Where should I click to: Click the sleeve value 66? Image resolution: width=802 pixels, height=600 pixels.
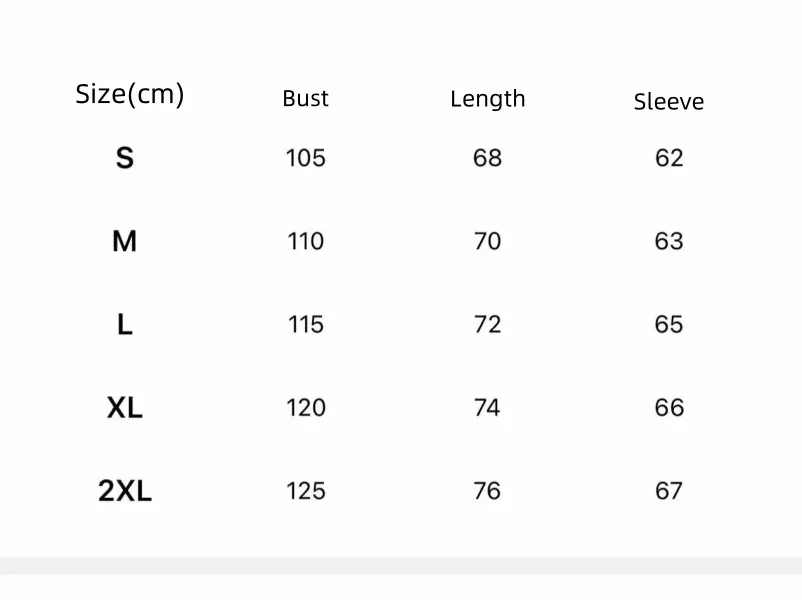[669, 408]
